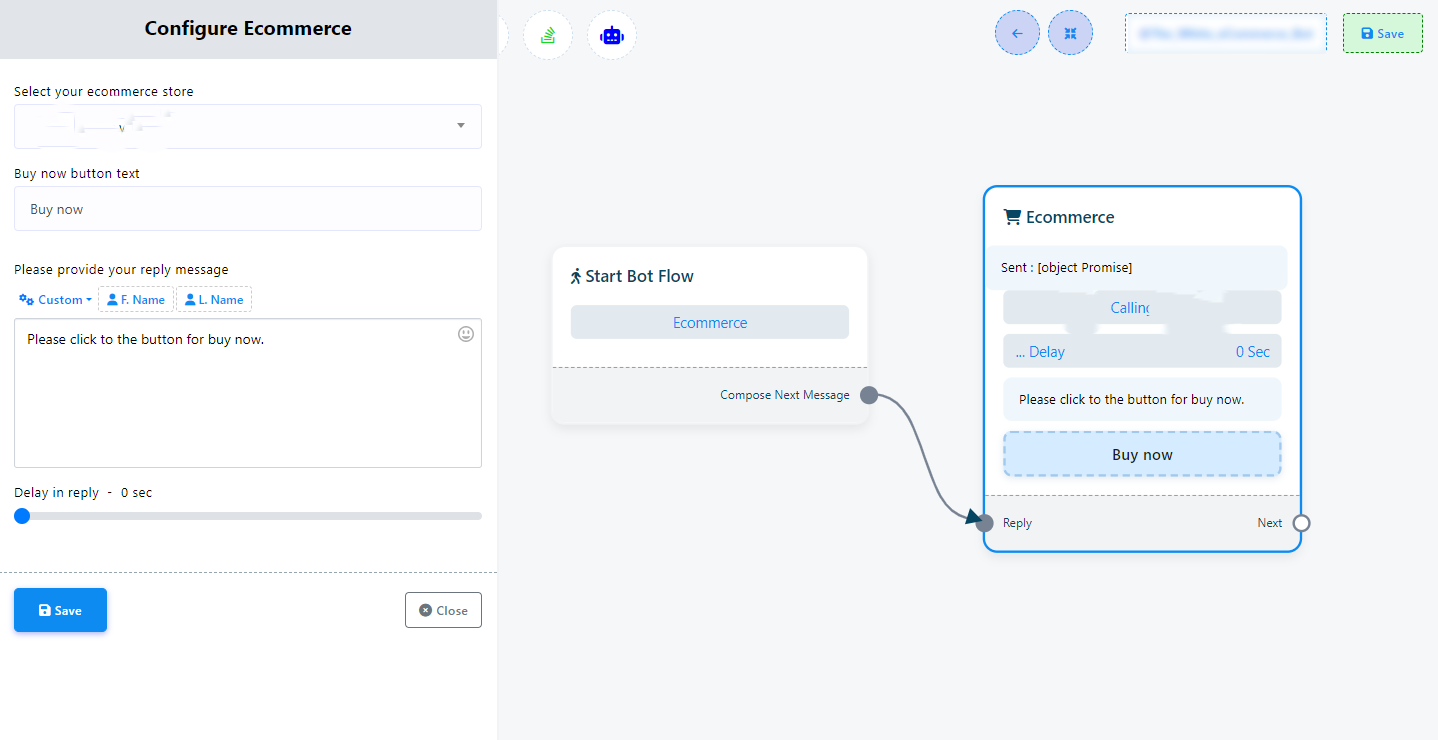Click the delay in reply slider handle
Image resolution: width=1438 pixels, height=740 pixels.
tap(22, 516)
